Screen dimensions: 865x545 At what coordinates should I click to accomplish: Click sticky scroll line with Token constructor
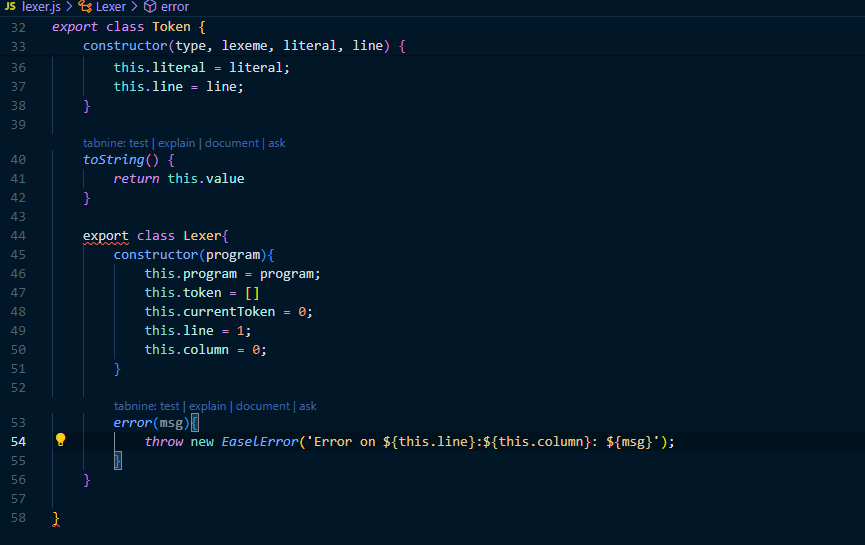tap(245, 46)
